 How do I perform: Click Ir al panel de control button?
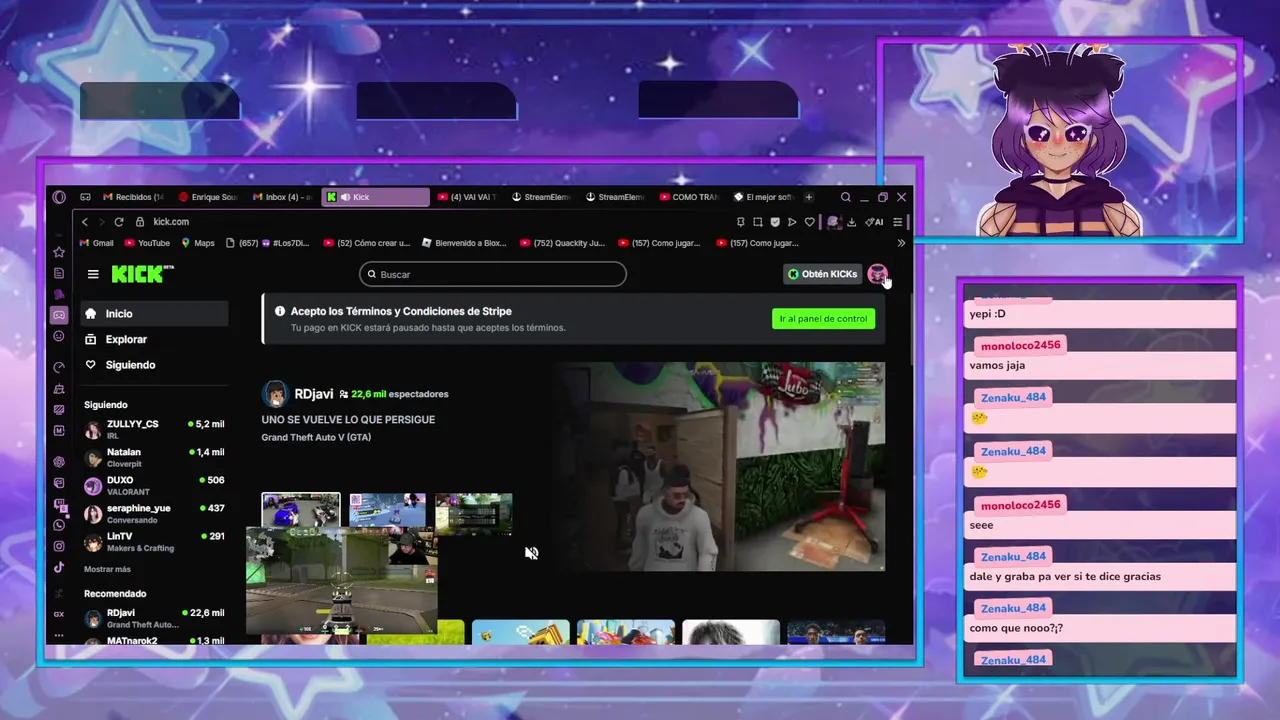click(824, 319)
